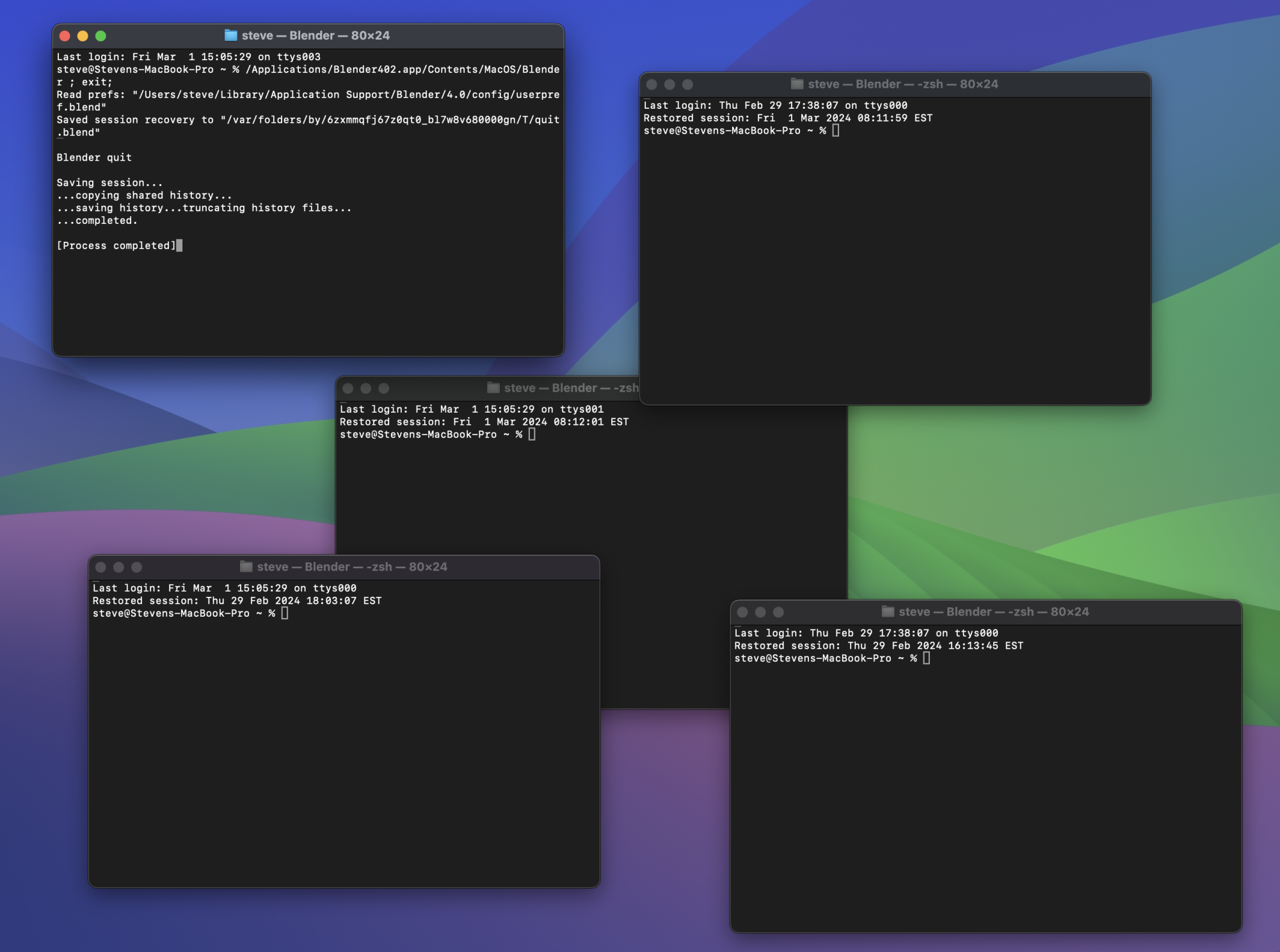Click the close button of the 18:03:07 session window
The width and height of the screenshot is (1280, 952).
click(100, 567)
